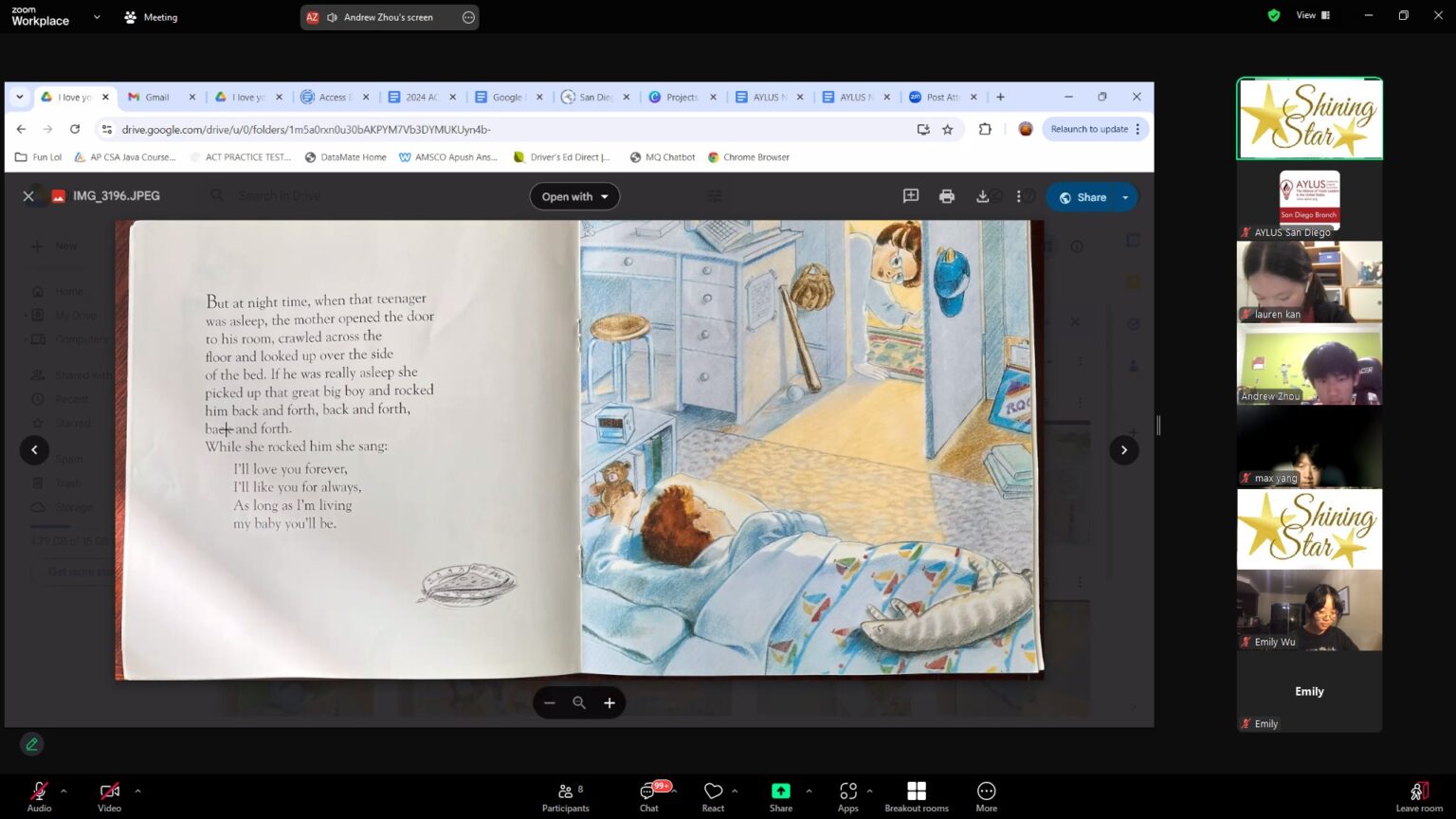Open Zoom View layout menu

(1313, 15)
